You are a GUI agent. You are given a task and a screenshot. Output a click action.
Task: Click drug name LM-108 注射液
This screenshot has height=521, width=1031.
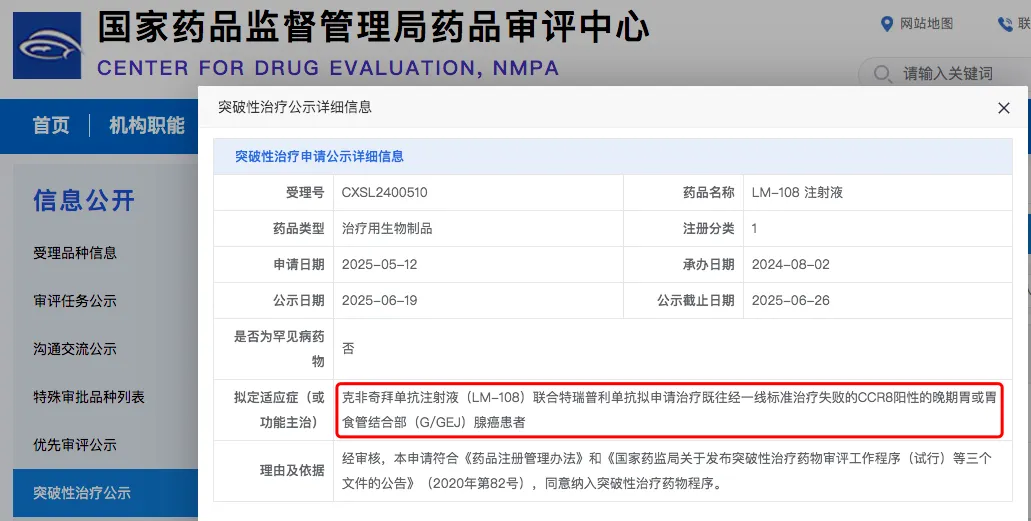coord(797,193)
